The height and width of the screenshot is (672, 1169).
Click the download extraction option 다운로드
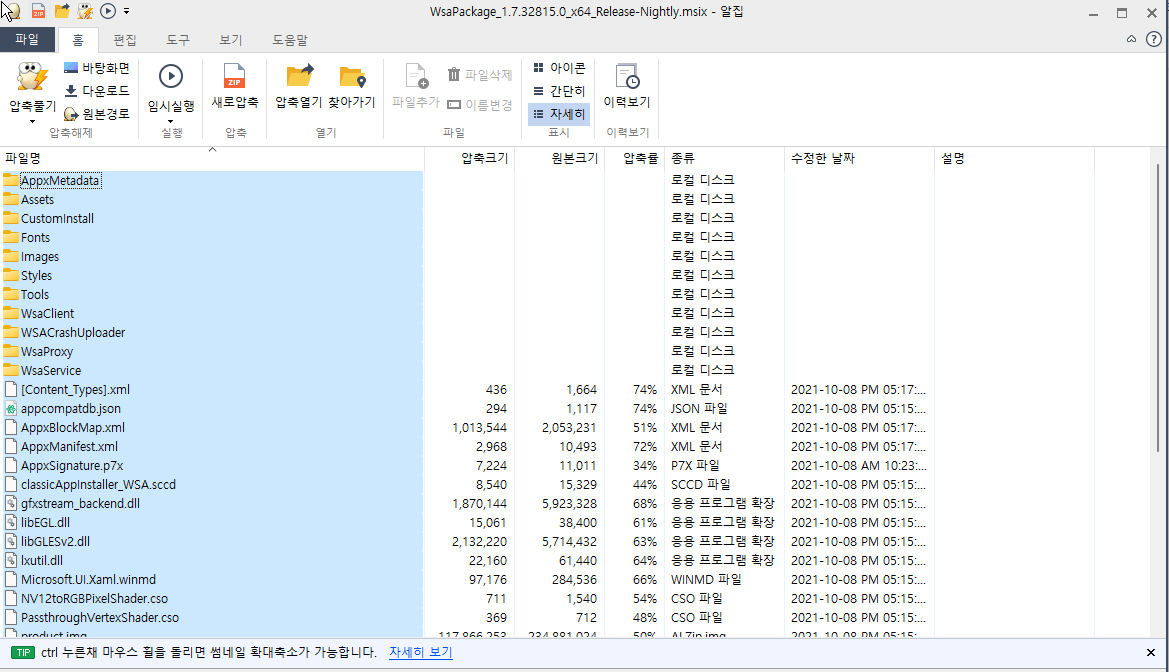97,88
